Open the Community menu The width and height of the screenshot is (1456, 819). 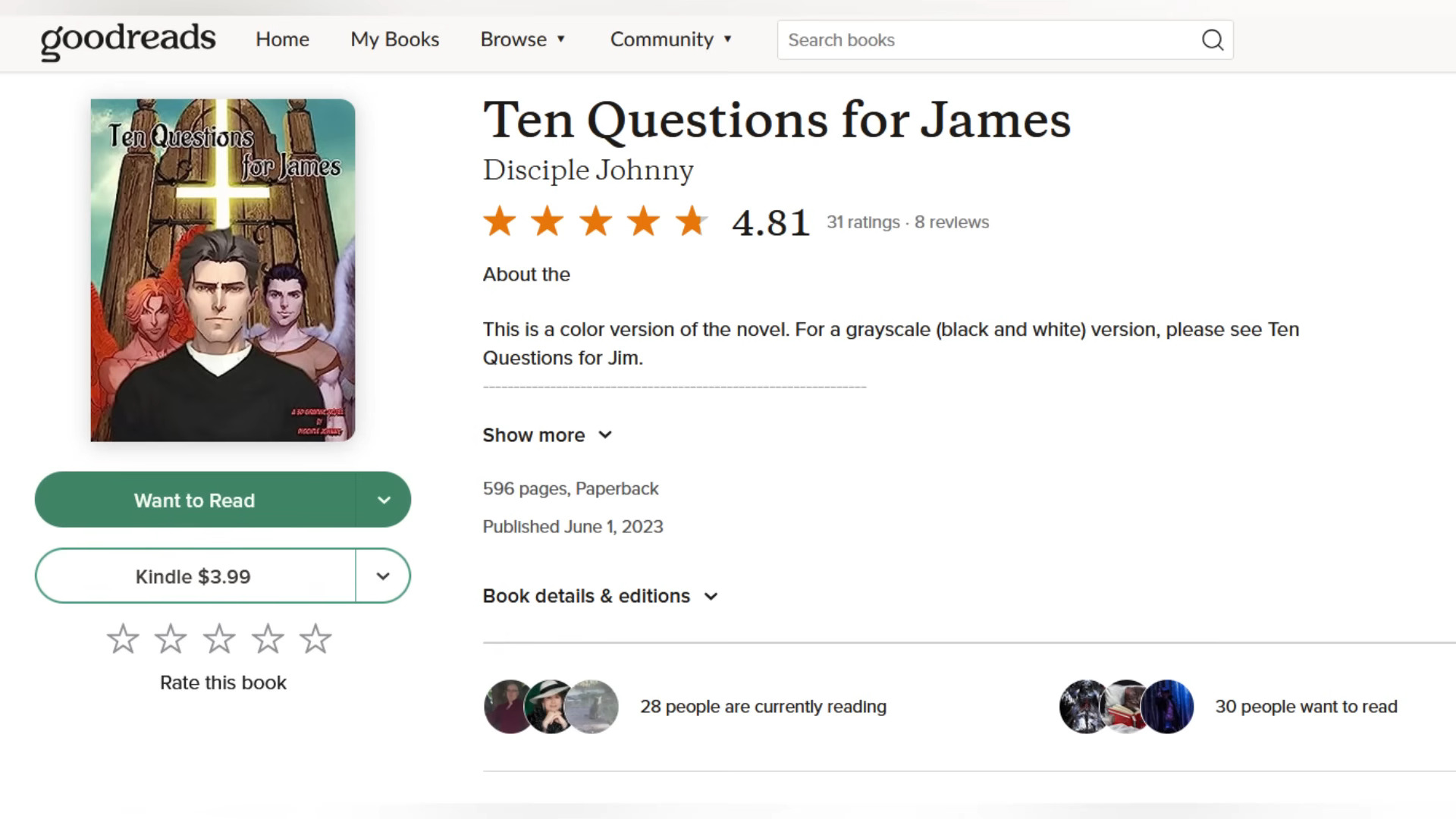click(670, 39)
